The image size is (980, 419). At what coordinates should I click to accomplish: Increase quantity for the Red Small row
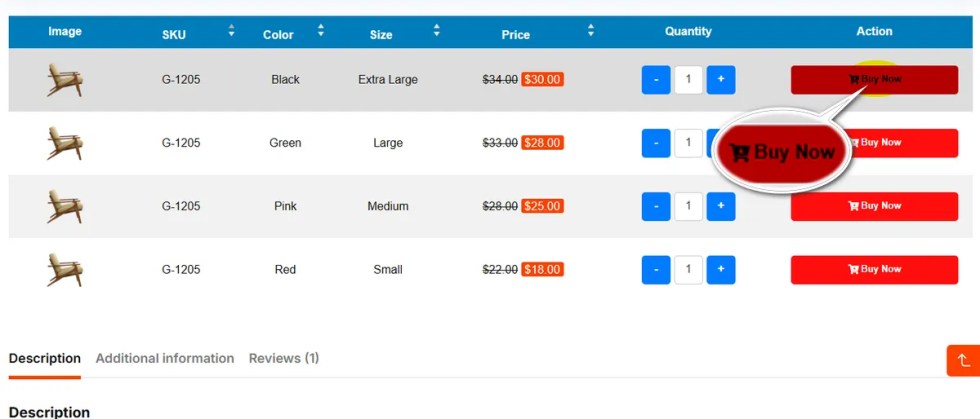pos(721,270)
